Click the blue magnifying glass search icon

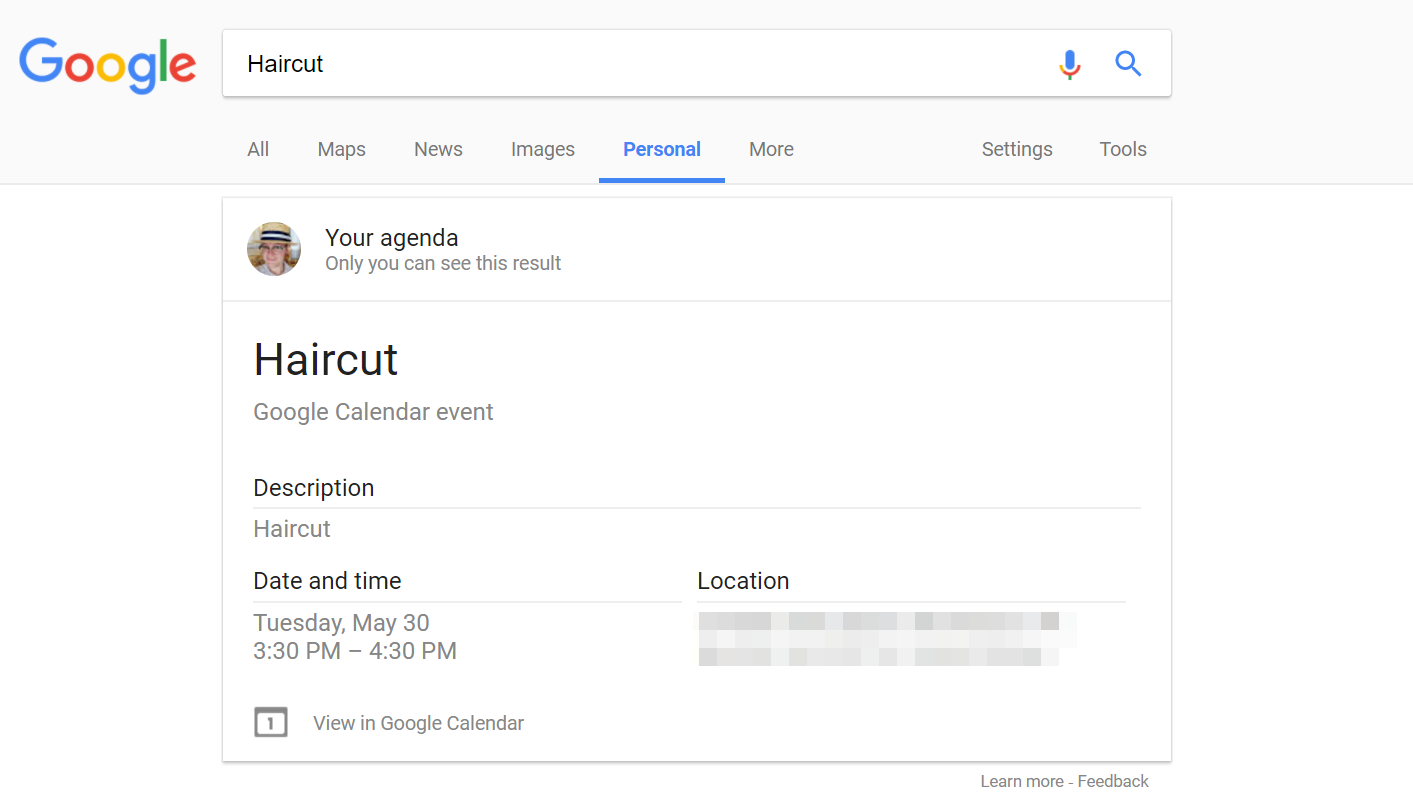1128,64
